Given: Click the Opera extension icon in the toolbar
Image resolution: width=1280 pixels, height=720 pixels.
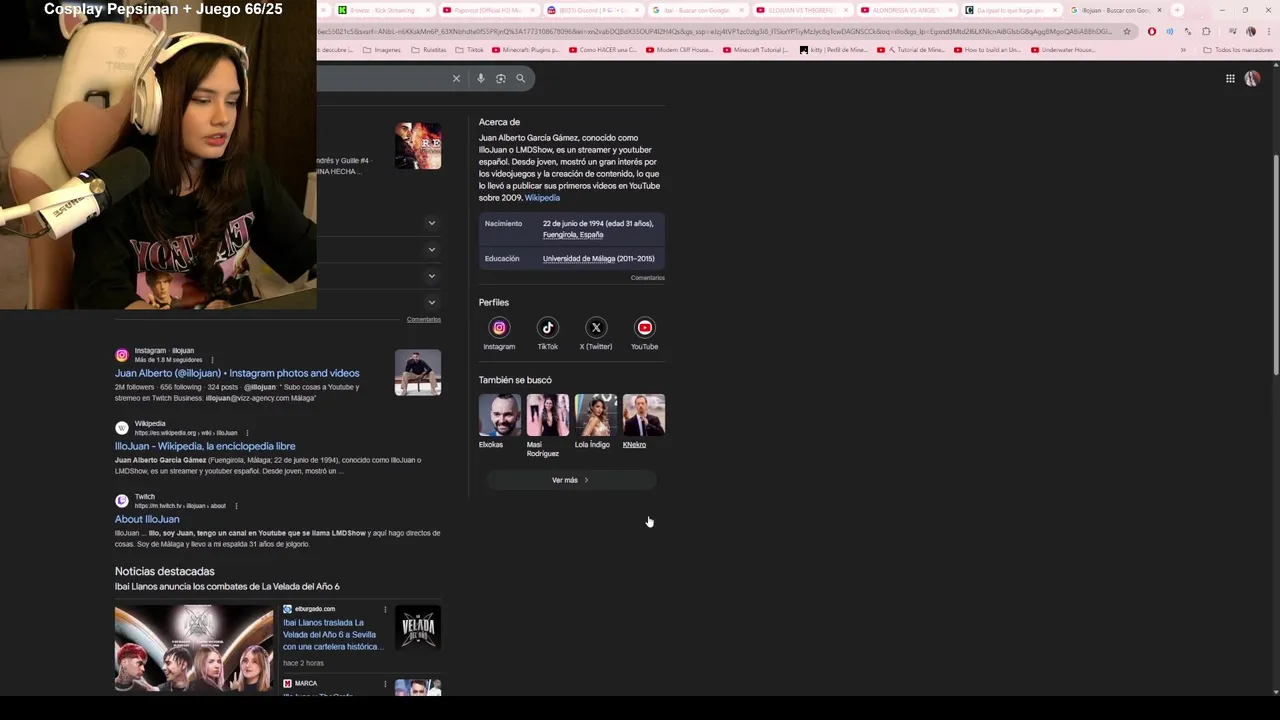Looking at the screenshot, I should (1152, 31).
